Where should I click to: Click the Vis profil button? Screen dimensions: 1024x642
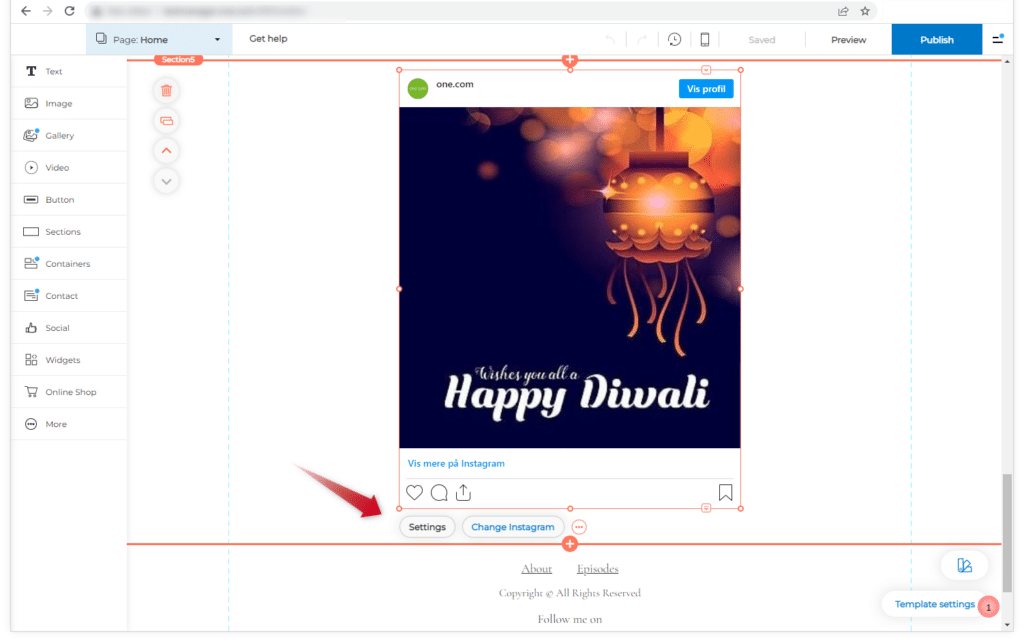(705, 89)
